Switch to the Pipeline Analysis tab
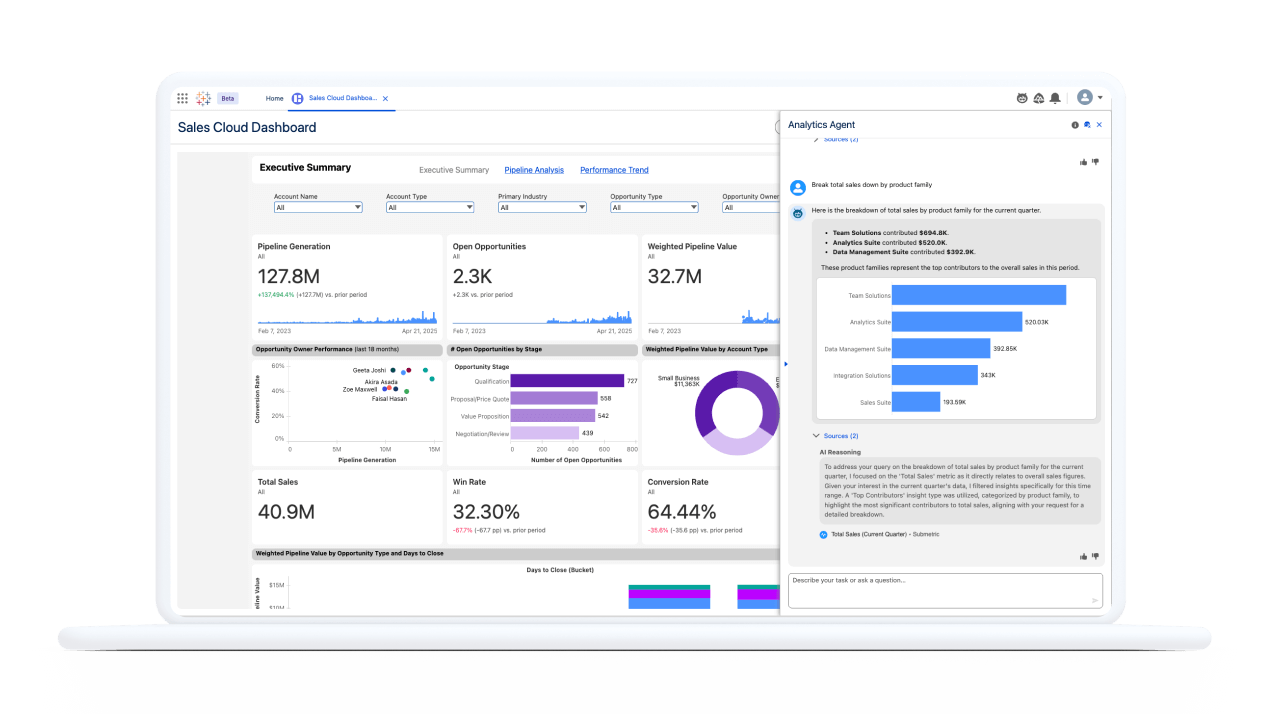The height and width of the screenshot is (714, 1268). coord(534,169)
